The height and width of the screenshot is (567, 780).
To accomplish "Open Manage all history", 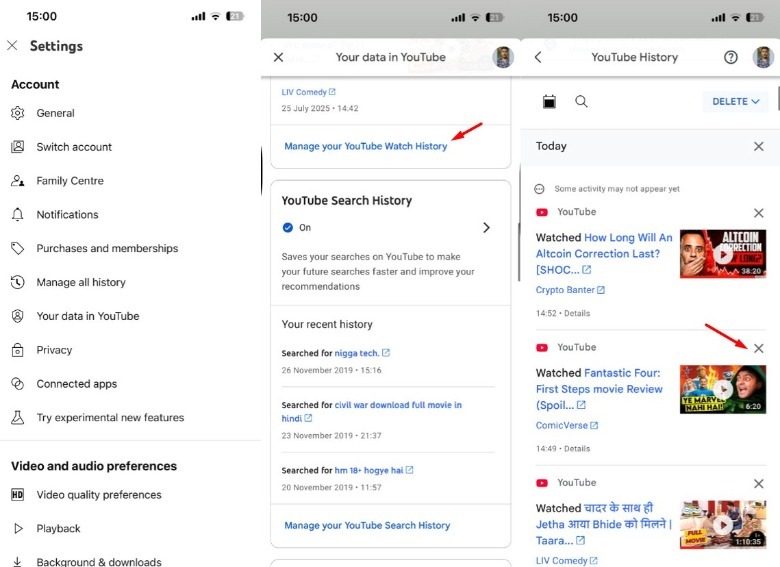I will click(x=130, y=282).
